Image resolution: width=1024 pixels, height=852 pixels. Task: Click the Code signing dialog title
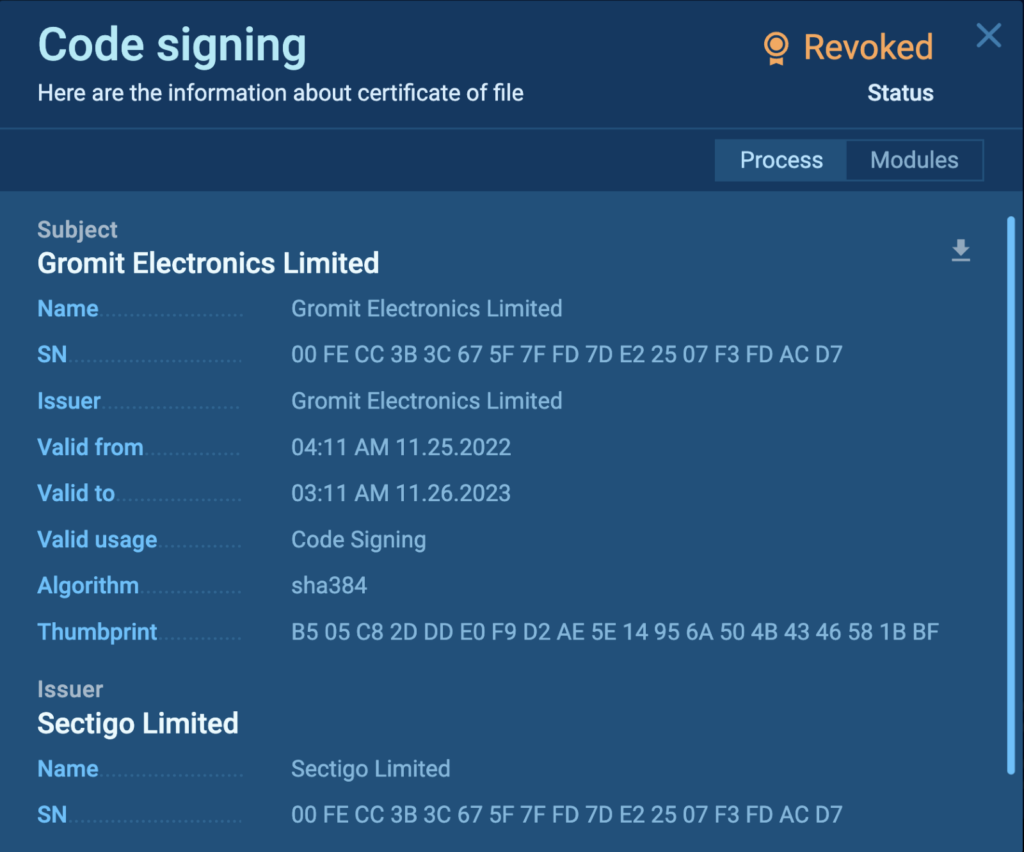pyautogui.click(x=172, y=46)
